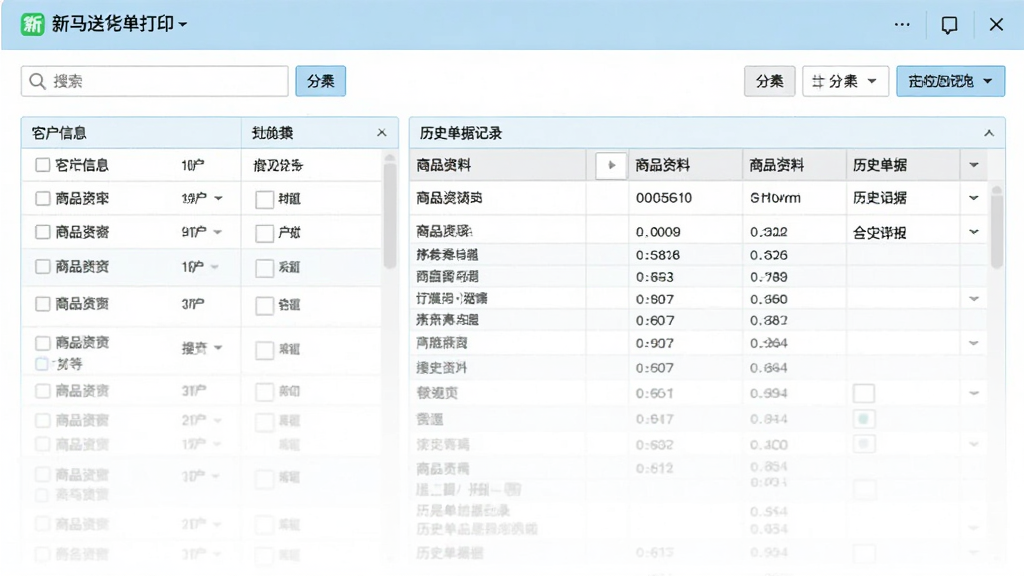
Task: Click the gray 分类 button at top right
Action: pyautogui.click(x=769, y=81)
